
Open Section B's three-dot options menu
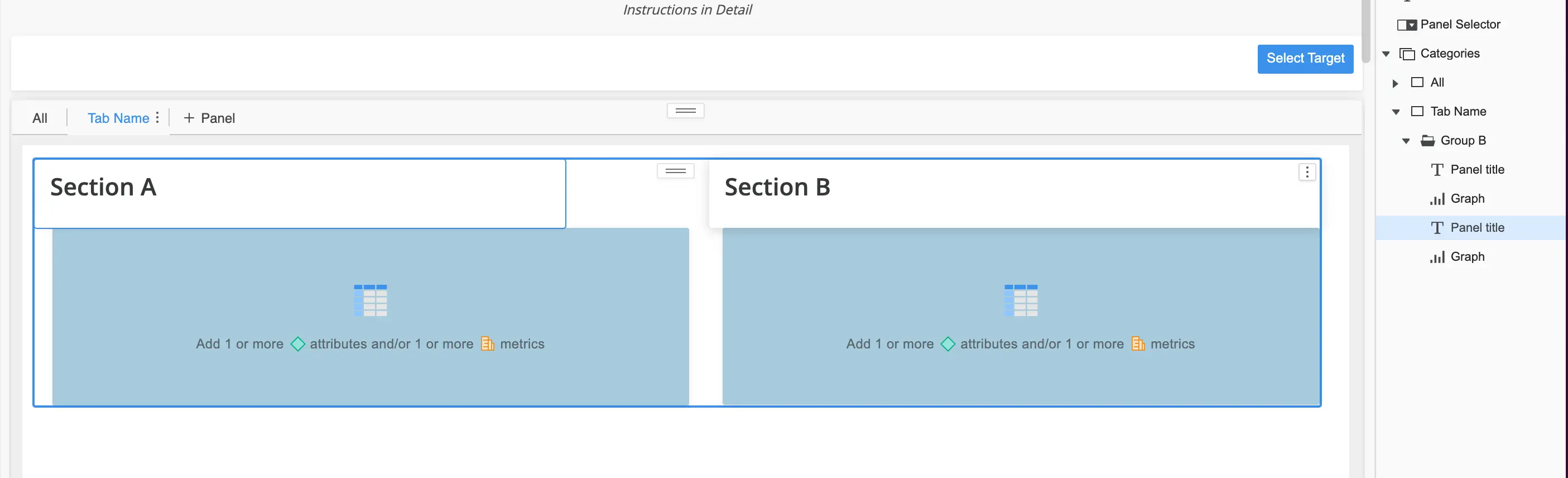1307,173
